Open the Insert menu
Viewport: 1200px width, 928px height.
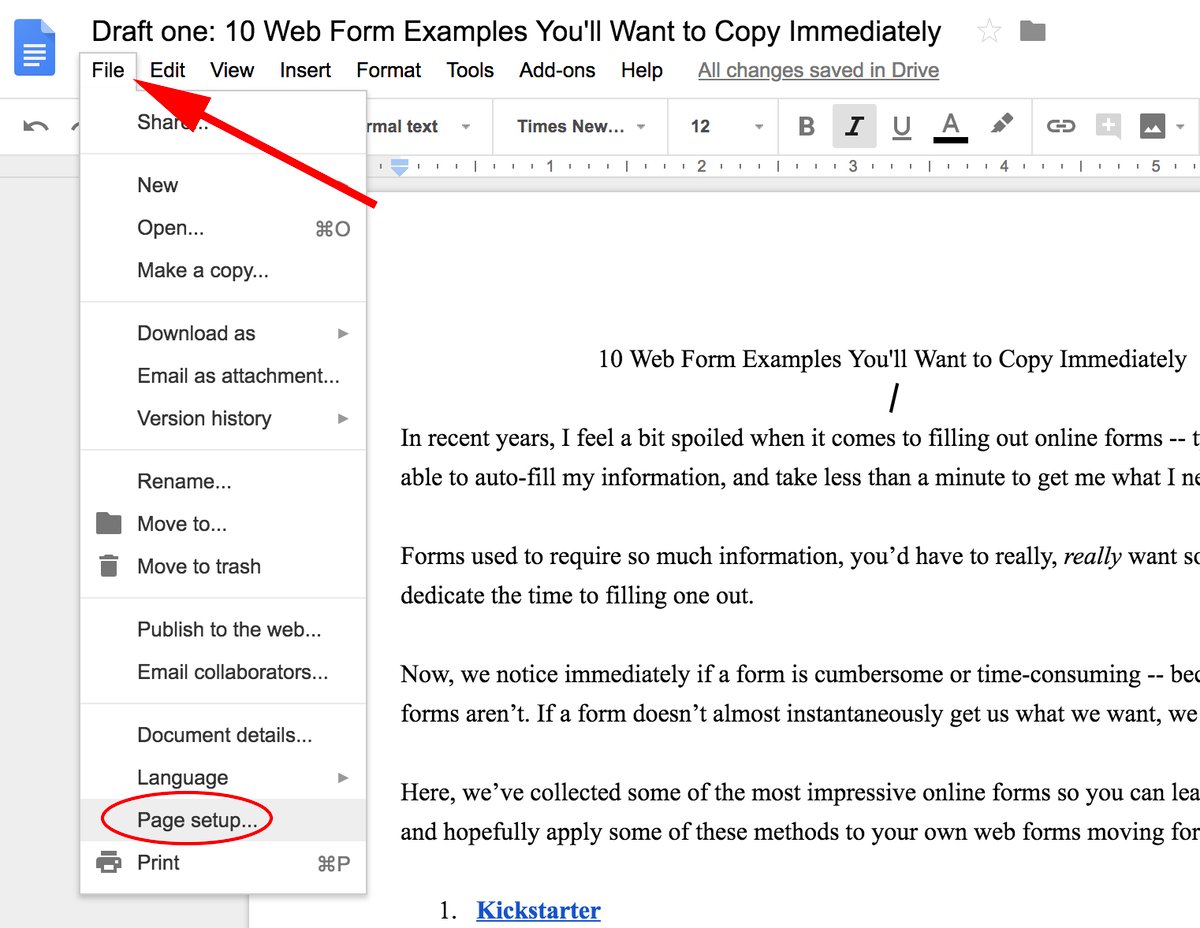[x=305, y=70]
